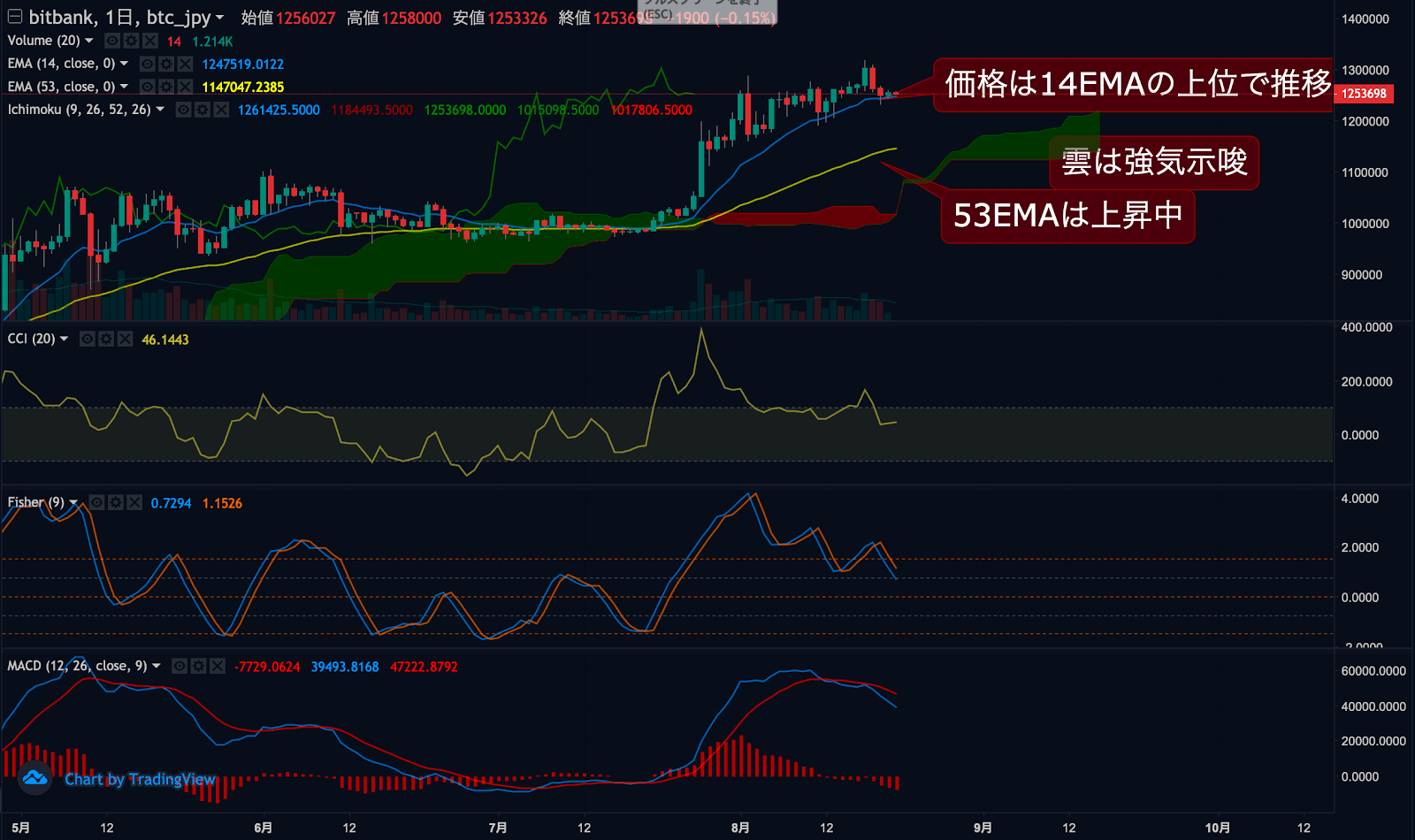Hide the Volume (20) indicator with eye icon
The height and width of the screenshot is (840, 1415).
pos(112,41)
